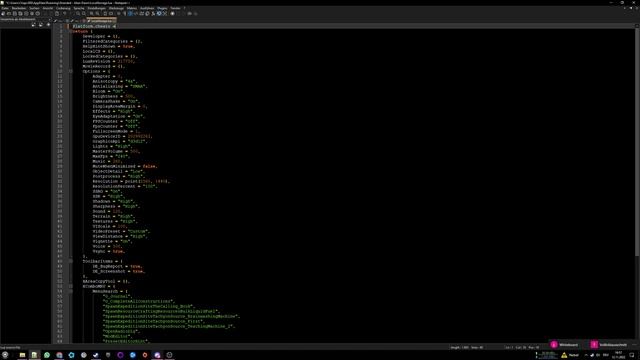Toggle Folder as Workspace panel button
640x360 pixels.
coord(159,13)
